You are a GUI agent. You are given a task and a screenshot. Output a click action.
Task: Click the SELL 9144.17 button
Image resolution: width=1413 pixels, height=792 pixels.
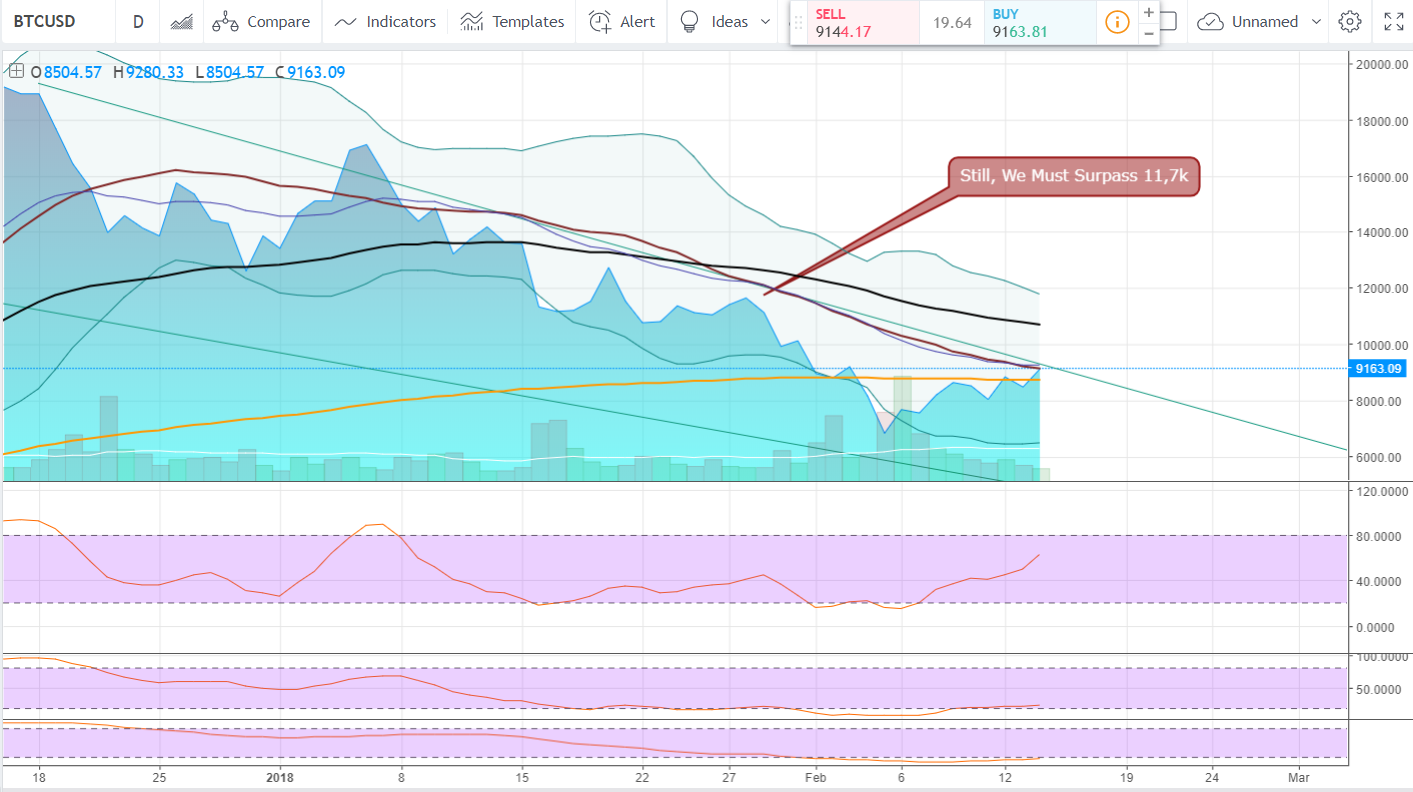click(x=863, y=23)
